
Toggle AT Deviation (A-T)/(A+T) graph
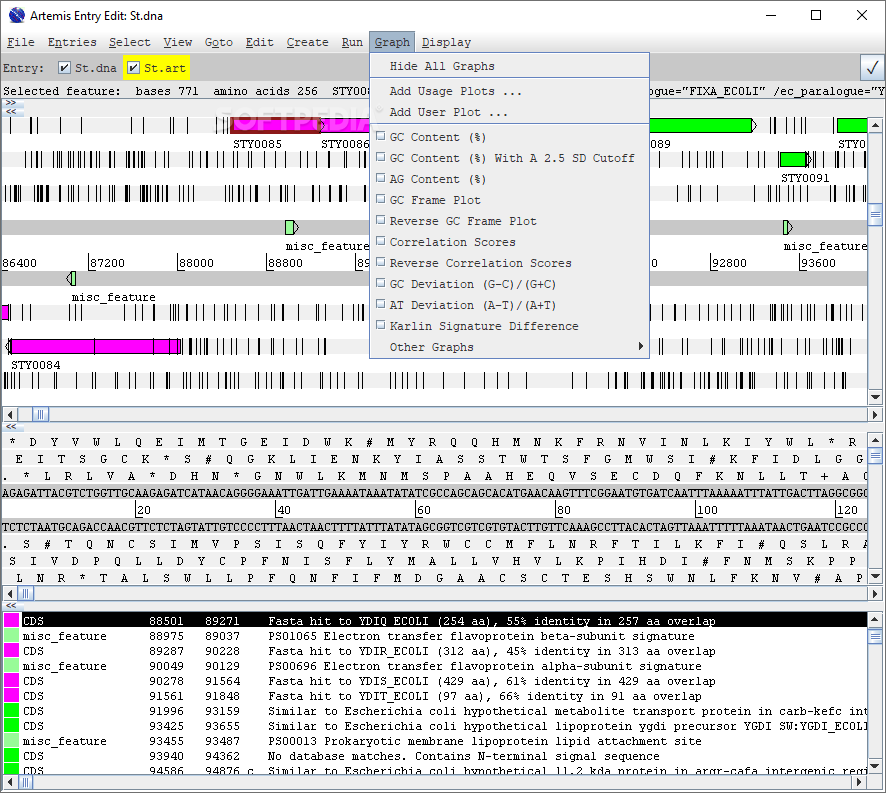tap(381, 304)
